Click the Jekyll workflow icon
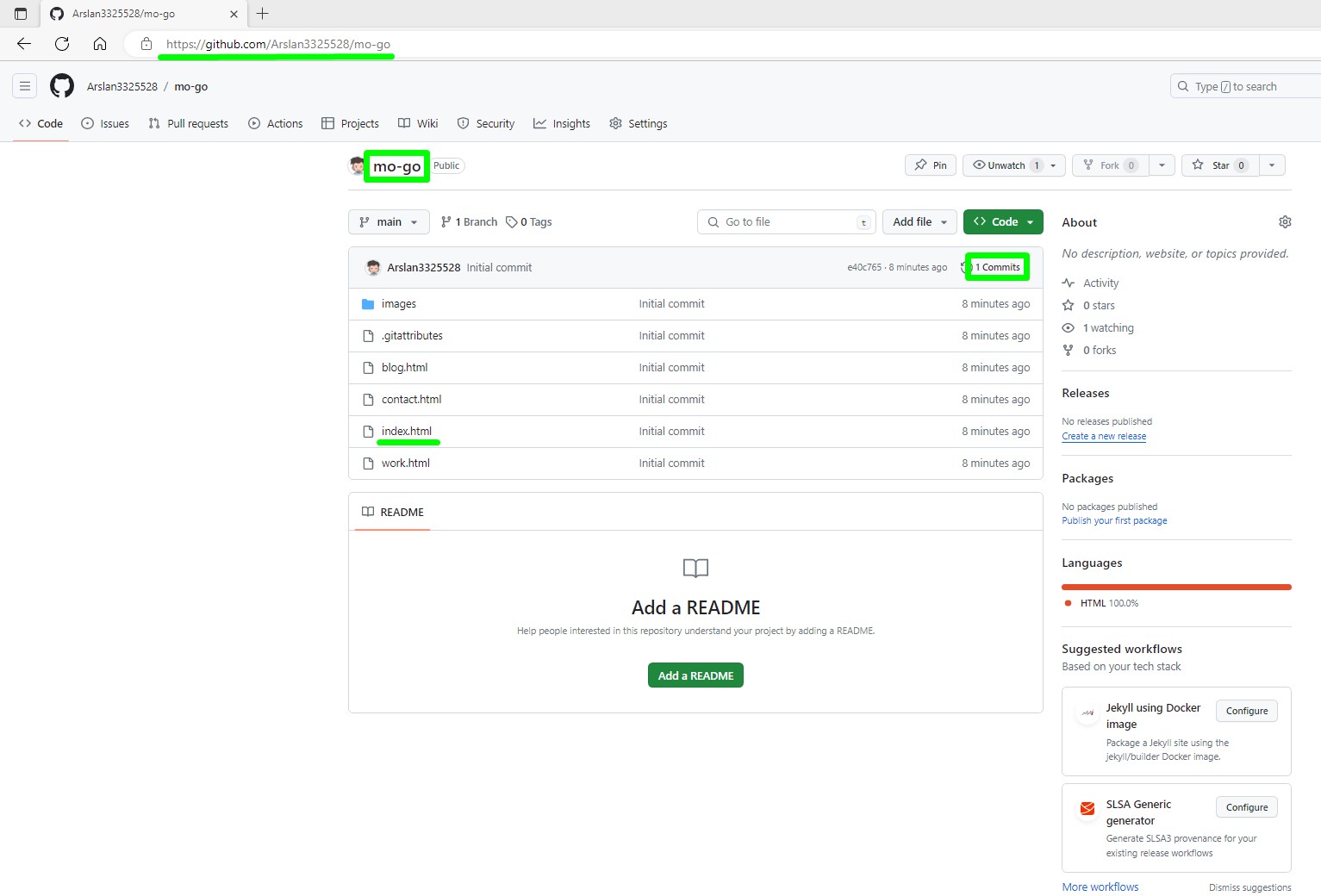 (1087, 712)
